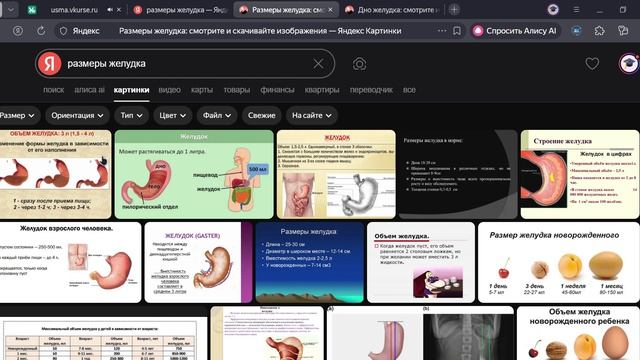Click the address bar page title

click(x=260, y=31)
